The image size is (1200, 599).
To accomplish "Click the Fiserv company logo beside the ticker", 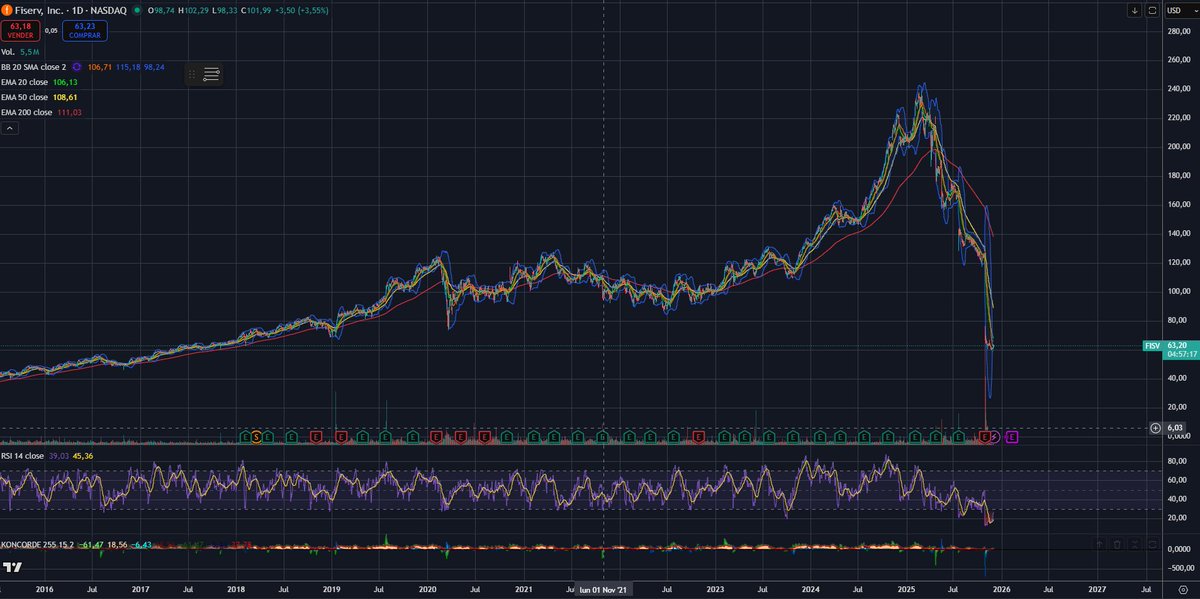I will [8, 10].
